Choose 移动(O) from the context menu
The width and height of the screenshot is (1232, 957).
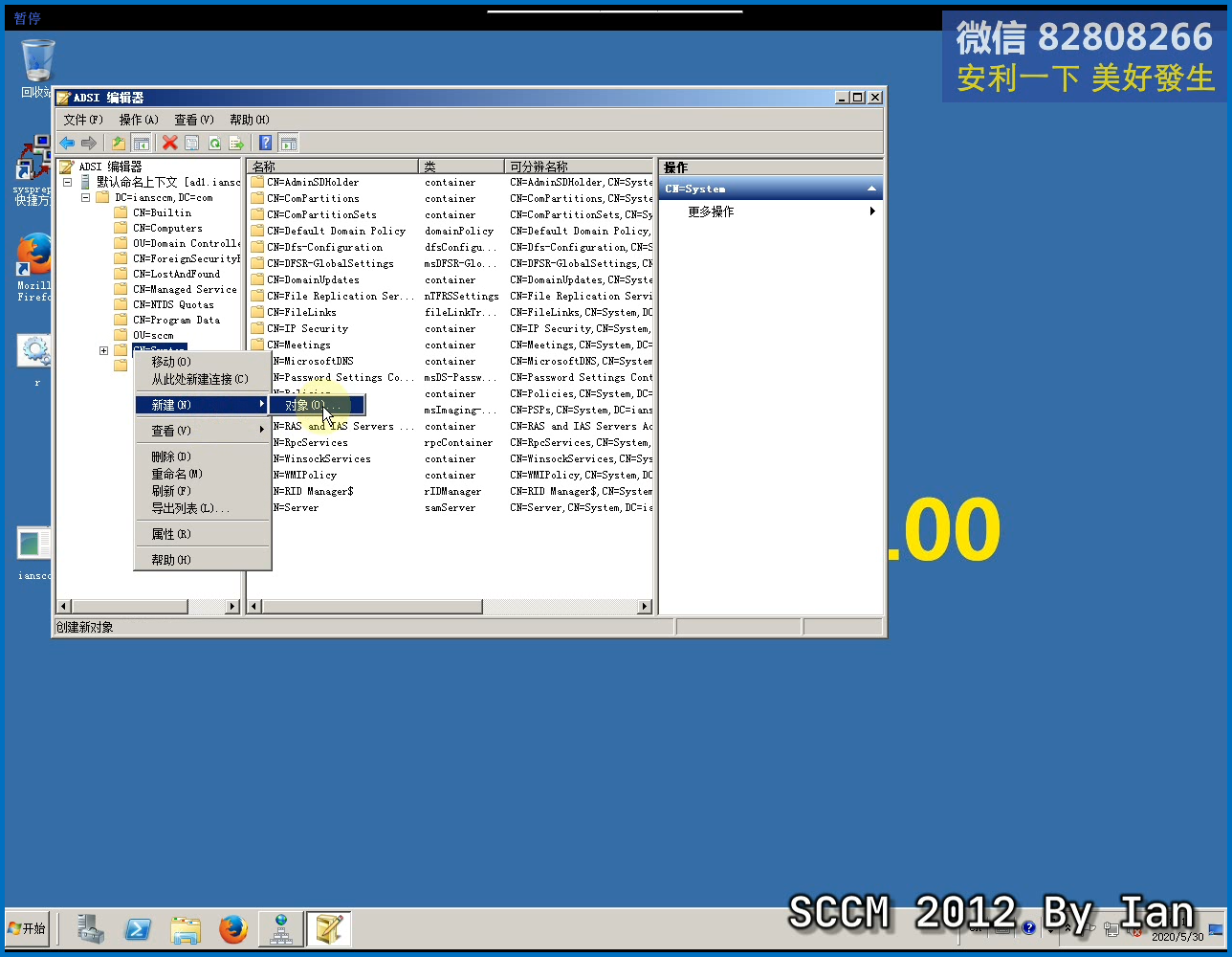click(x=203, y=362)
